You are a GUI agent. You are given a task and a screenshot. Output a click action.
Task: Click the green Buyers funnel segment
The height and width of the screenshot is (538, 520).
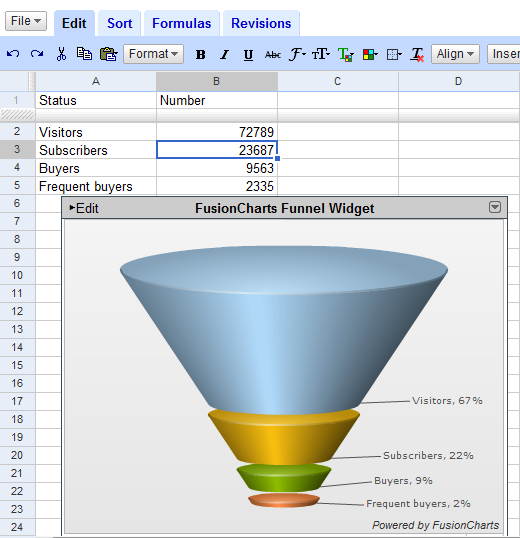(284, 478)
